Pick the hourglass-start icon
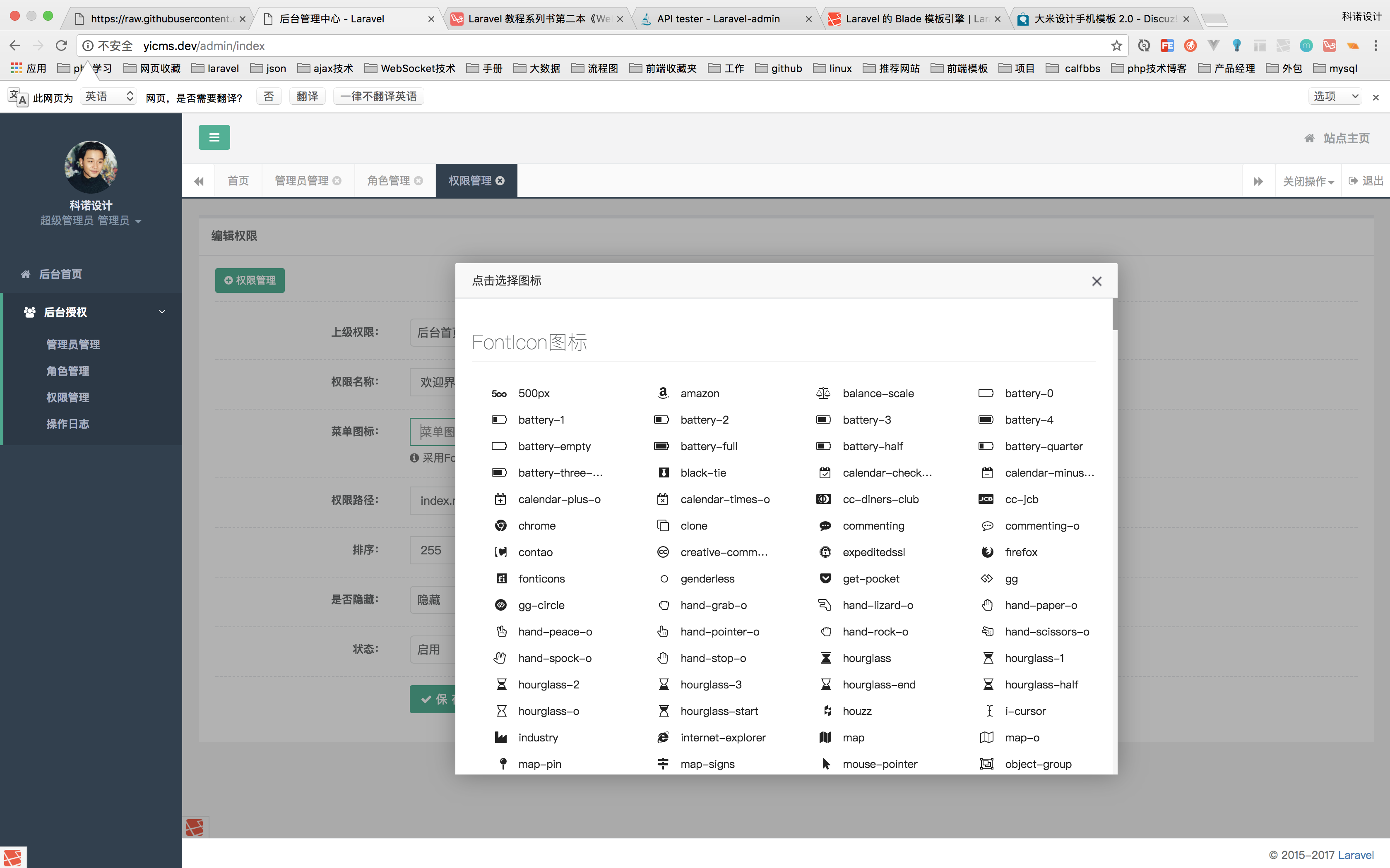The image size is (1390, 868). (x=718, y=711)
